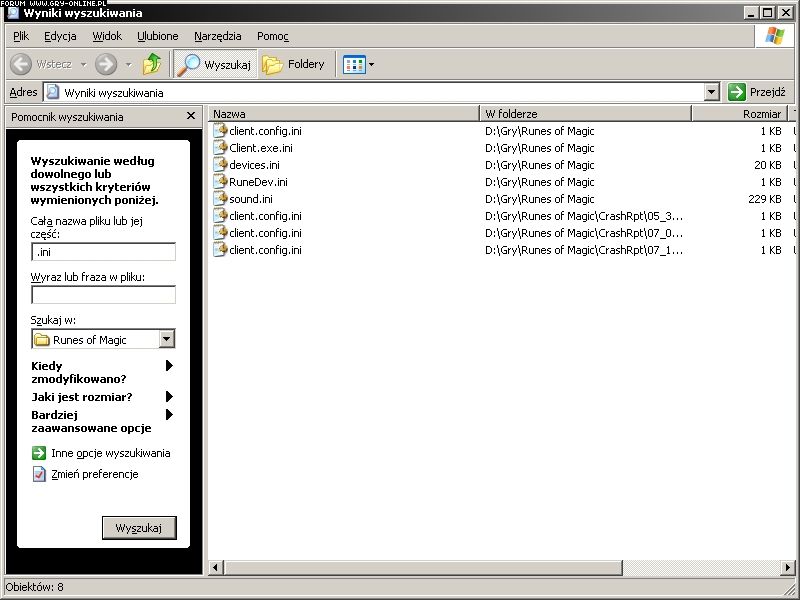Open the Edycja menu
Viewport: 800px width, 600px height.
(x=60, y=36)
